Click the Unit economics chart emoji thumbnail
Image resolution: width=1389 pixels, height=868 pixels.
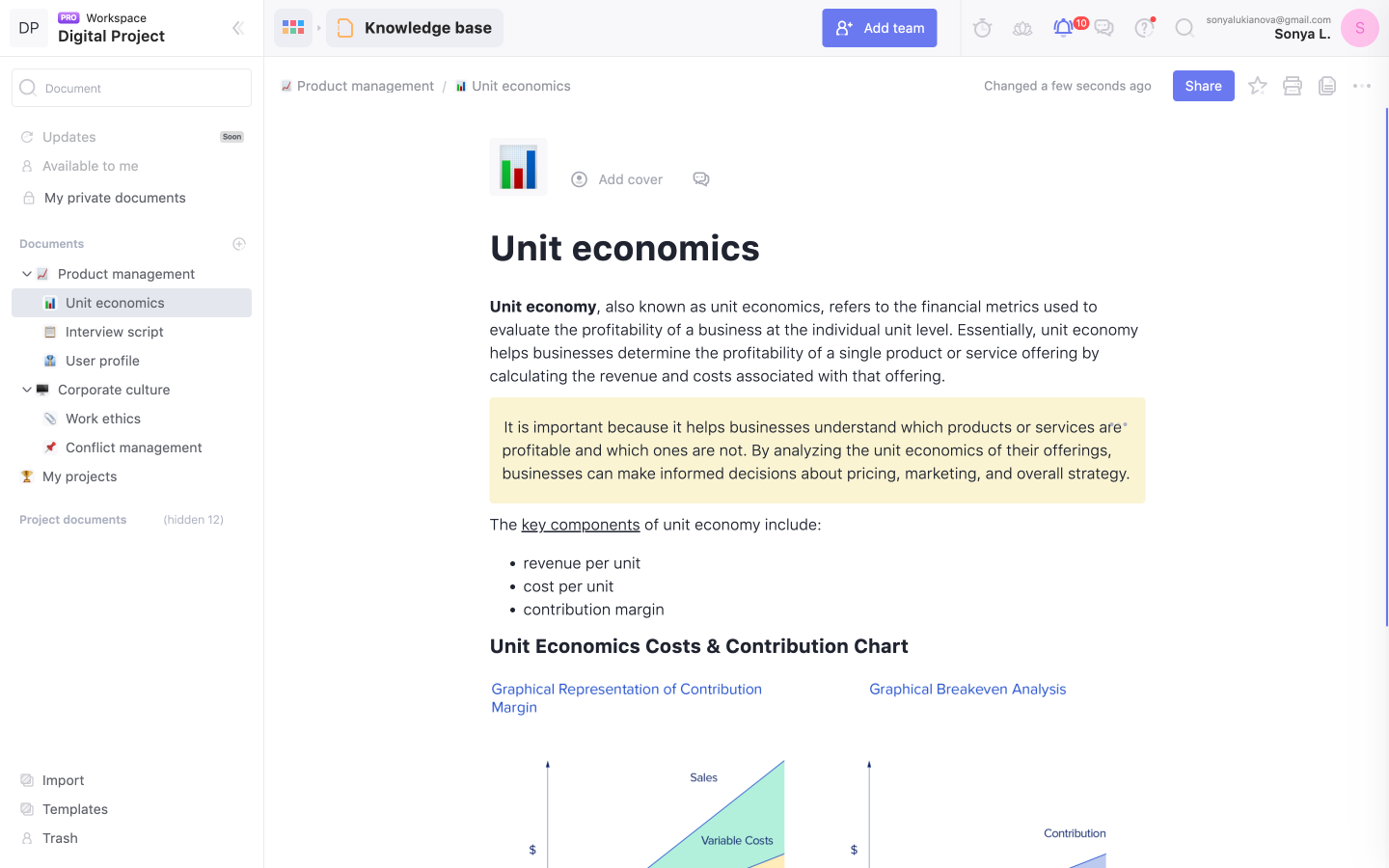[x=518, y=167]
